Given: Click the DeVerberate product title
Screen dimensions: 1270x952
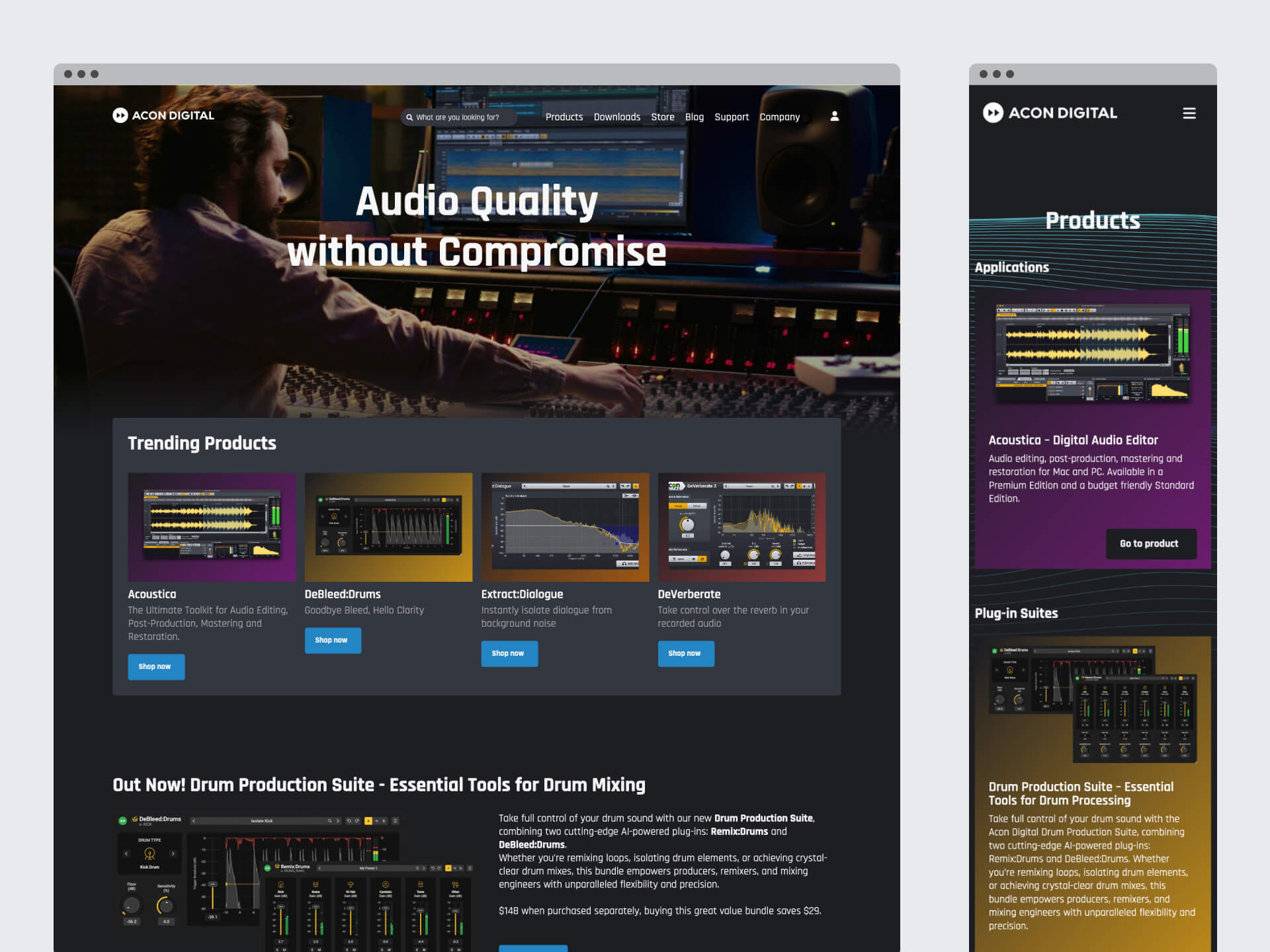Looking at the screenshot, I should pos(689,594).
